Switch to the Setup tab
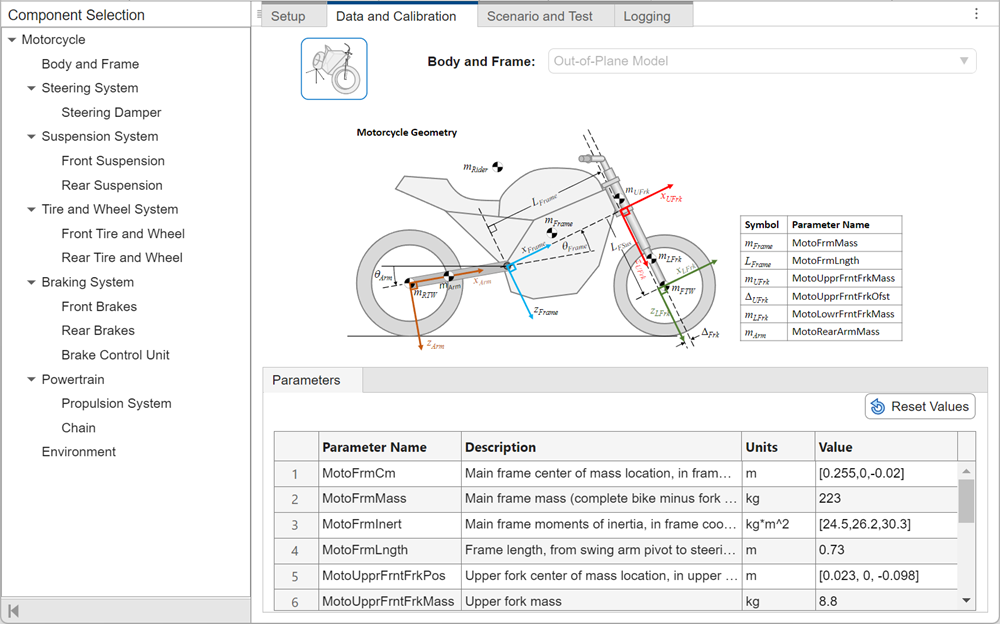The height and width of the screenshot is (624, 1000). (x=289, y=15)
